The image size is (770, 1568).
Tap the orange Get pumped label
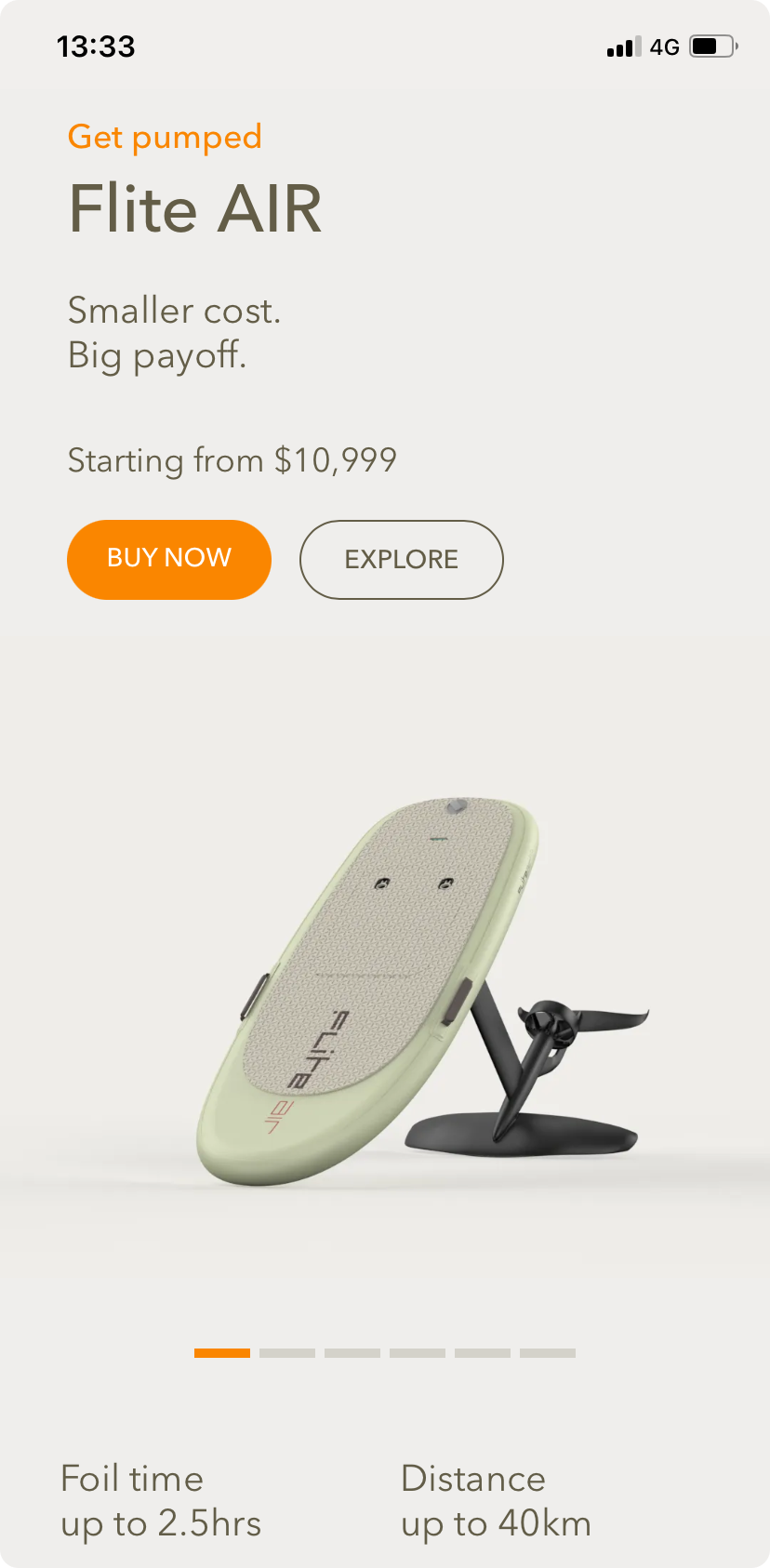165,138
